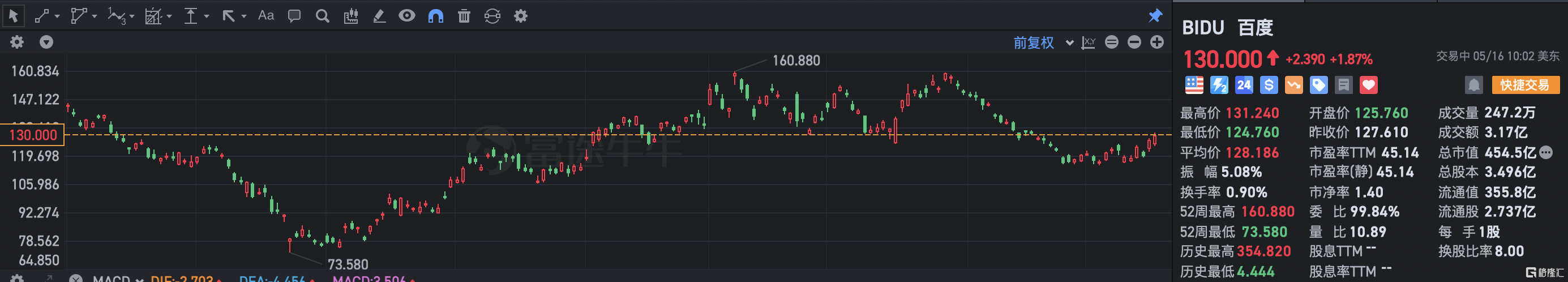1568x282 pixels.
Task: Click the 24-hour trading icon
Action: [x=1244, y=86]
